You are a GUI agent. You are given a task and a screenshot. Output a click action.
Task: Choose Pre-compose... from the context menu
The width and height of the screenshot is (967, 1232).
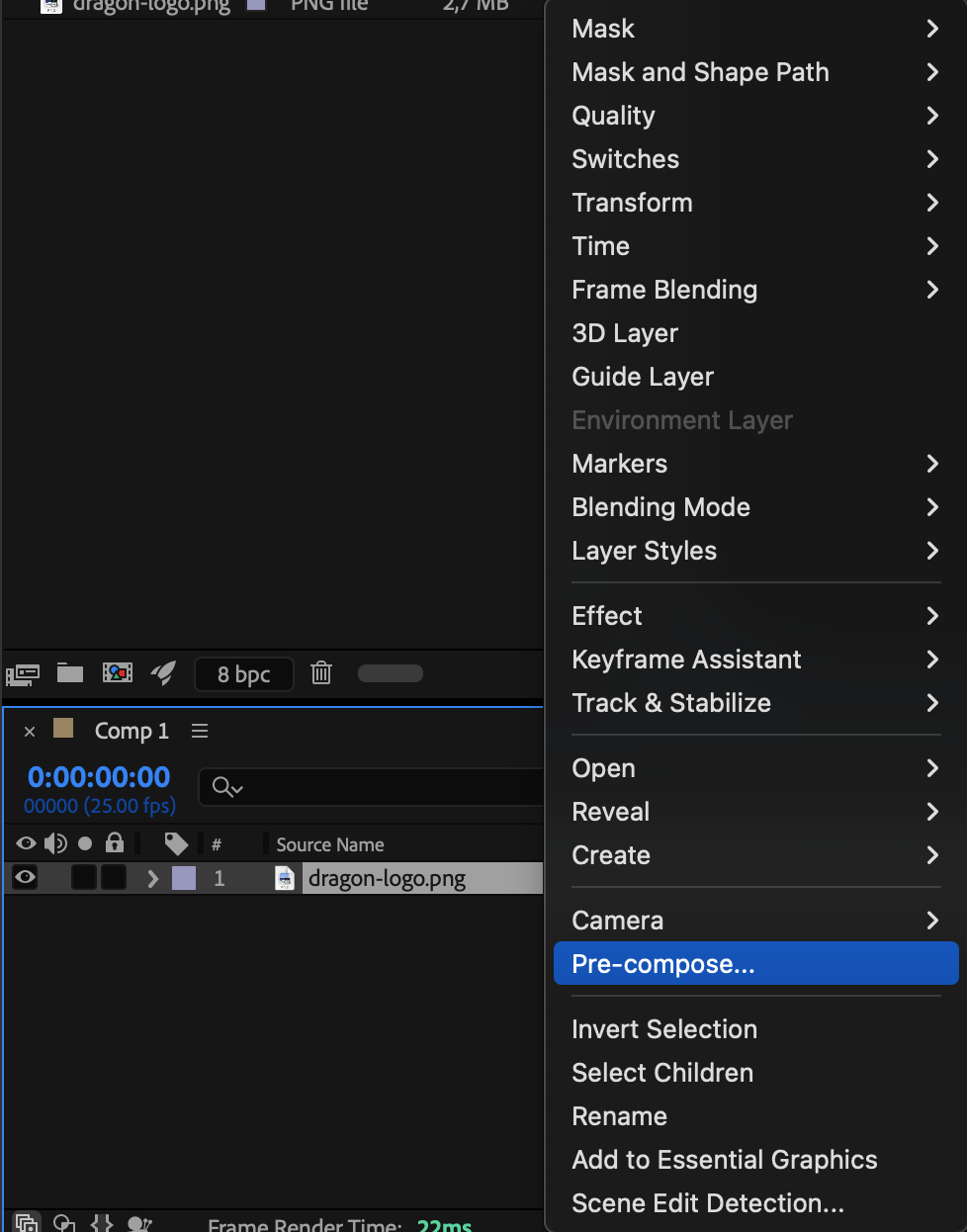(x=755, y=964)
